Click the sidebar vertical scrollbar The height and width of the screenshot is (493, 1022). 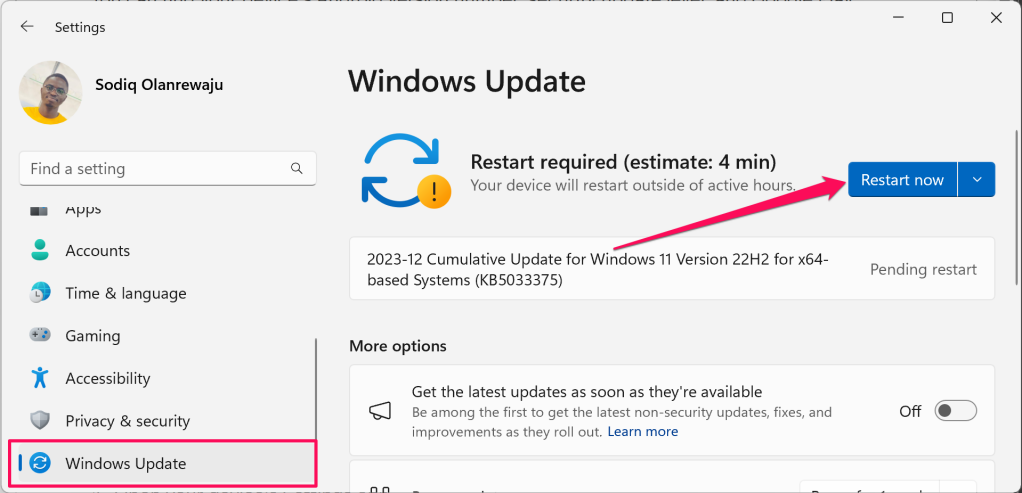click(316, 400)
